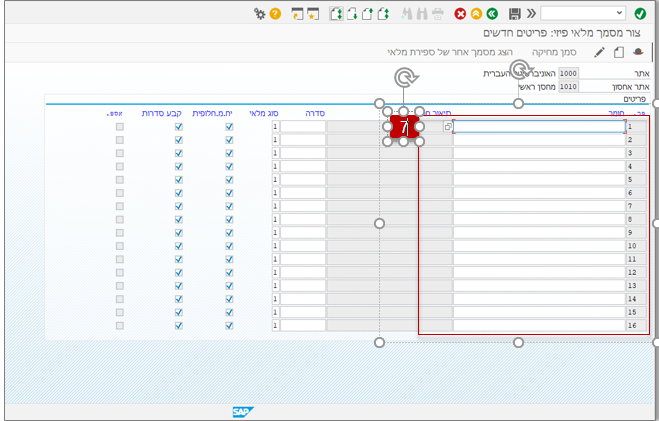Click the plant field containing 1000
Viewport: 659px width, 421px height.
(x=568, y=73)
